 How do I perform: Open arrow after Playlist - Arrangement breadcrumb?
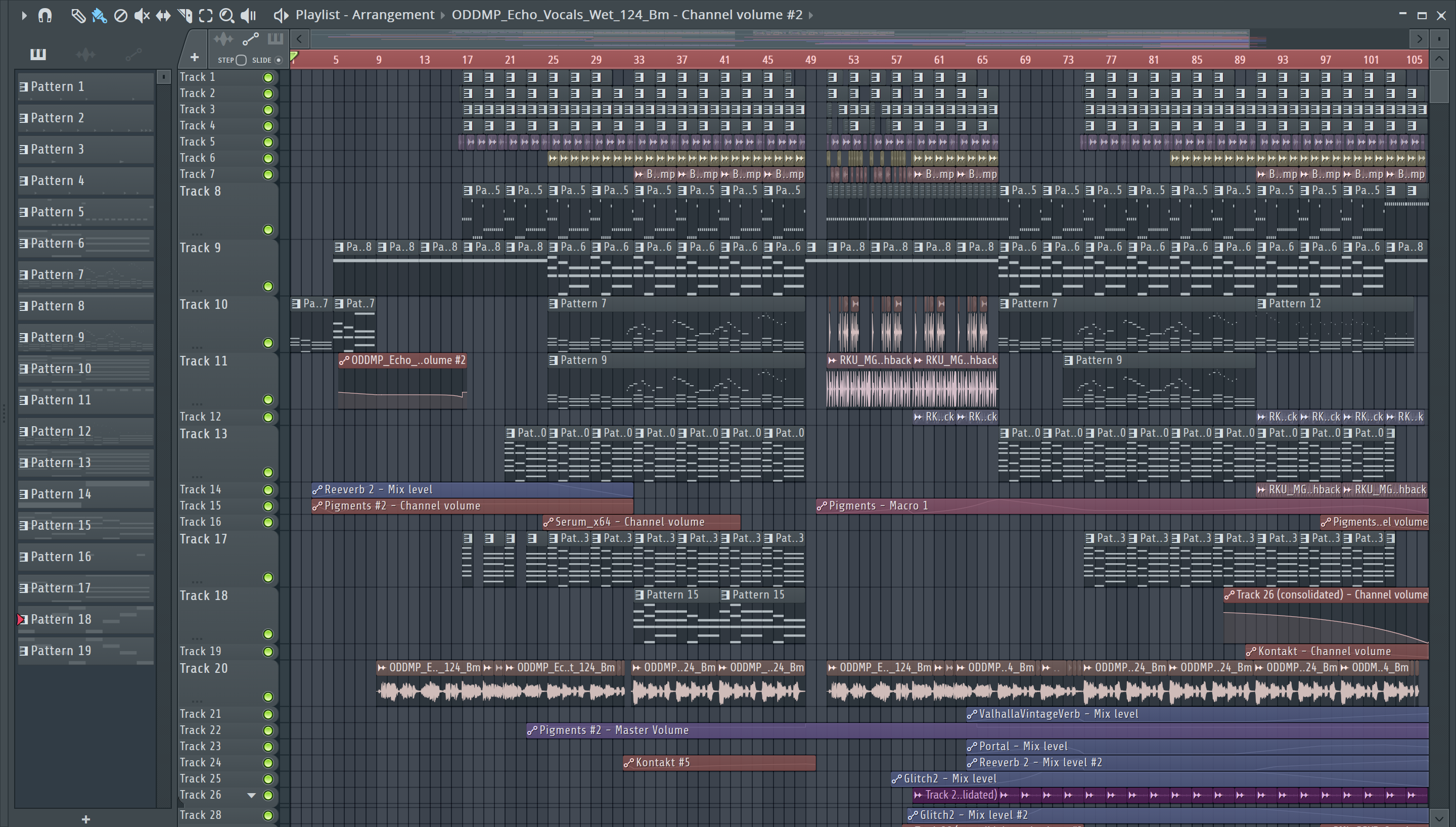[443, 15]
